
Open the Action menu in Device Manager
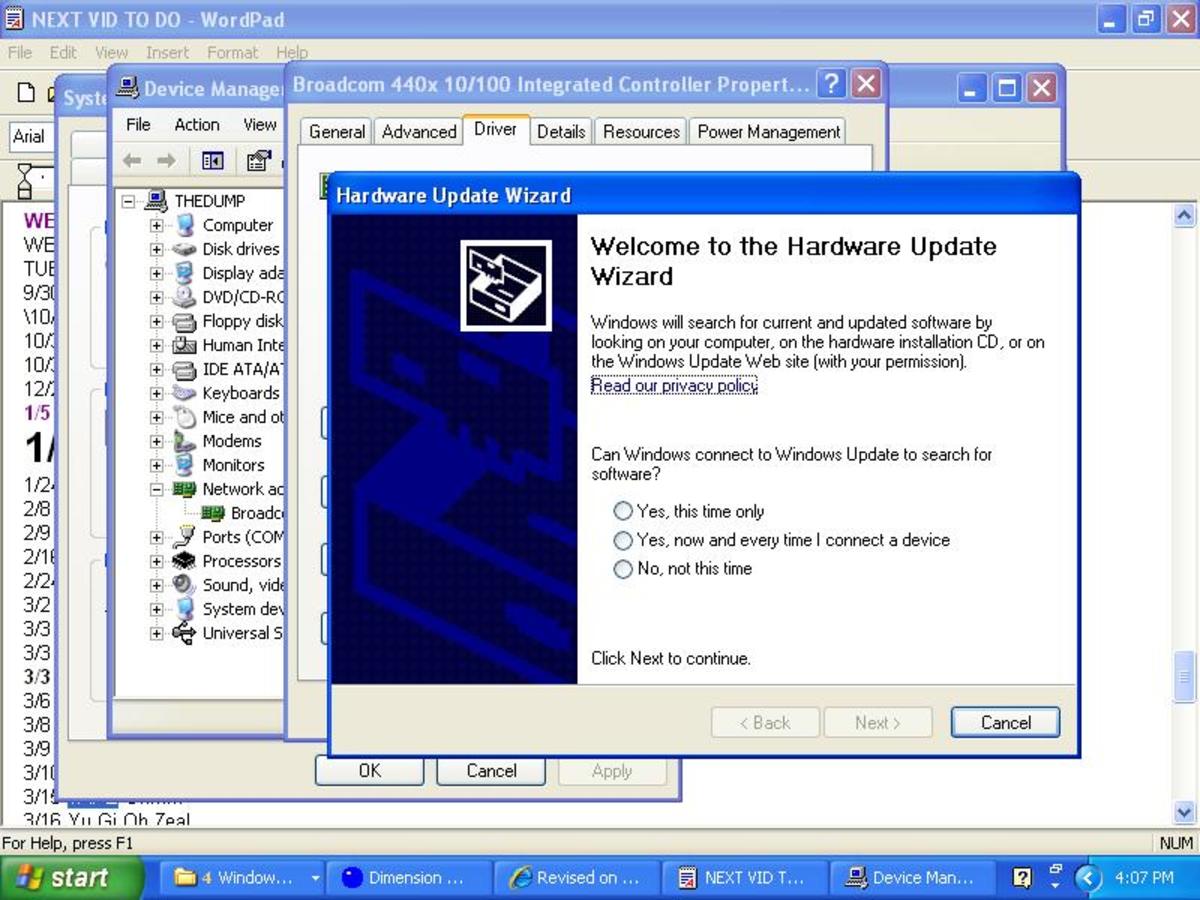click(x=196, y=124)
